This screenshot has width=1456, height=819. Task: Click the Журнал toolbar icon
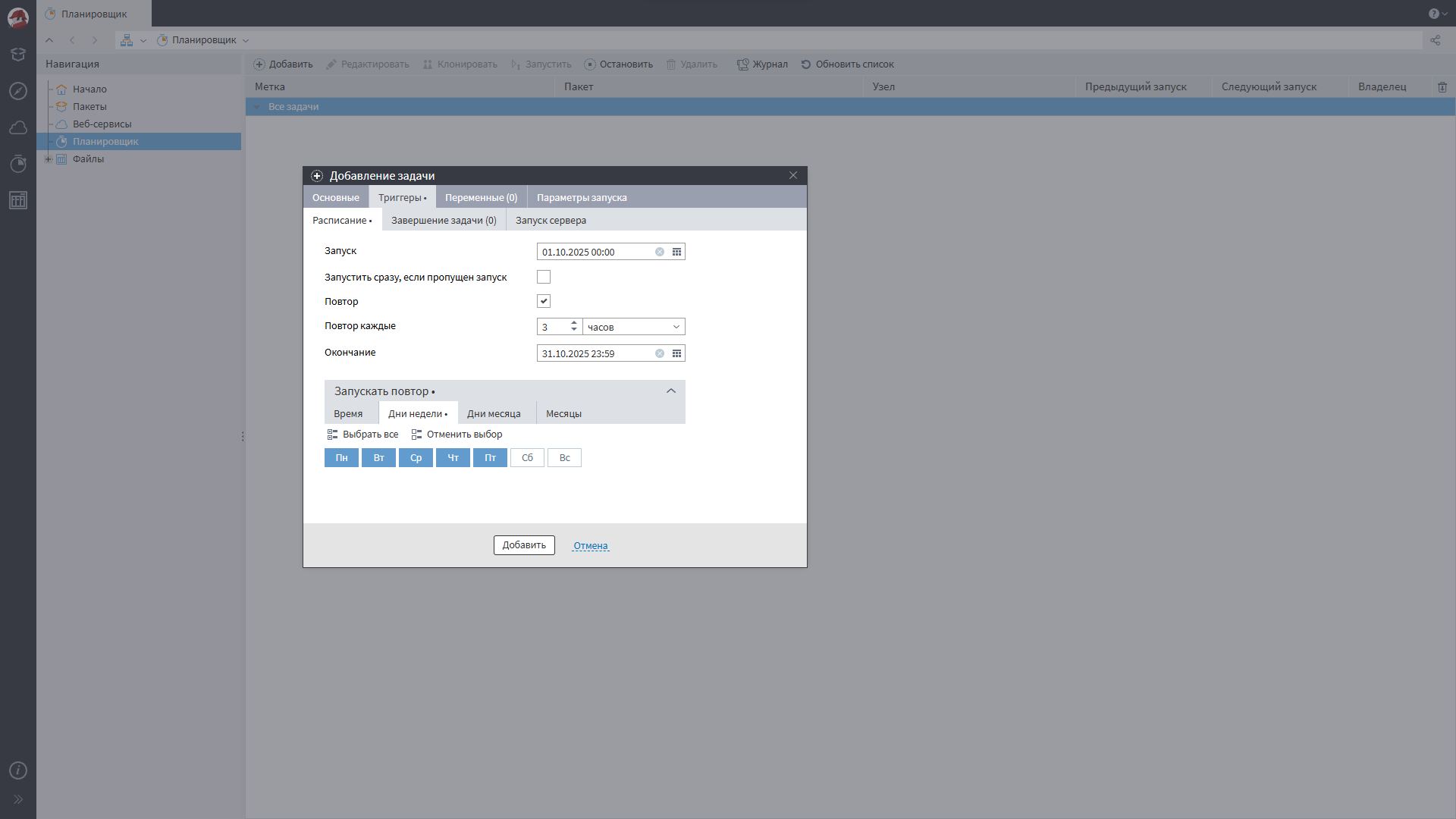click(742, 64)
